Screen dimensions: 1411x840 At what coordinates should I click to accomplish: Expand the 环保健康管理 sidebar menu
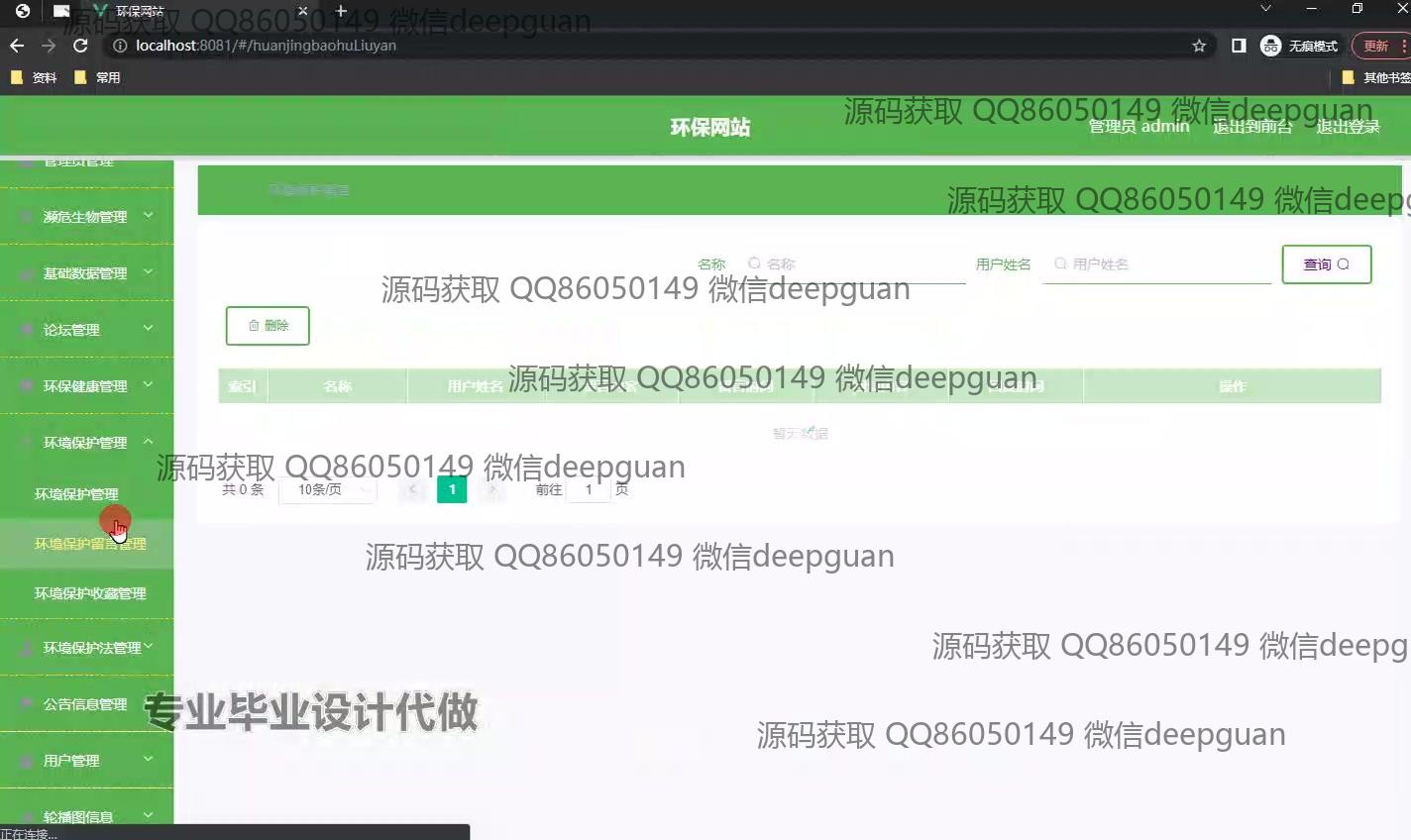tap(87, 385)
